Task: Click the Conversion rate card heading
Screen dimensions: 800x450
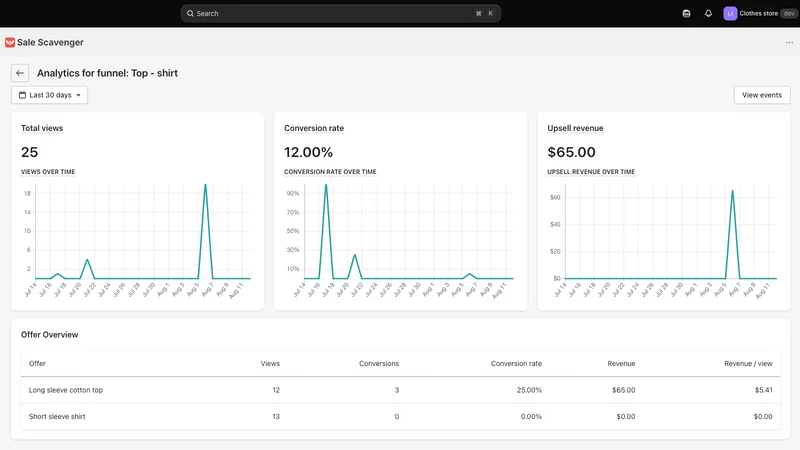Action: [314, 128]
